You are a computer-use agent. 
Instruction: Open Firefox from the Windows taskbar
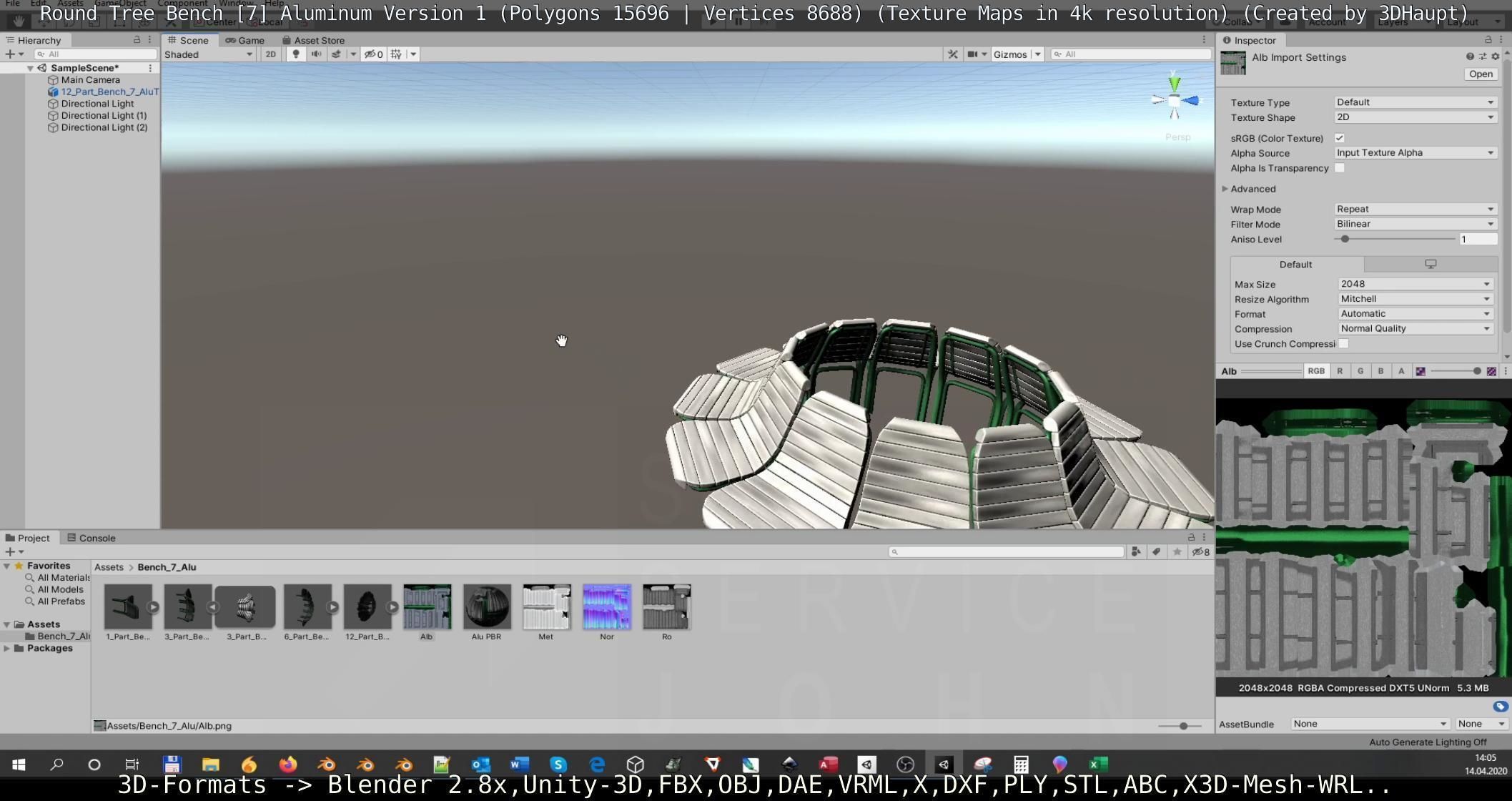pos(287,765)
